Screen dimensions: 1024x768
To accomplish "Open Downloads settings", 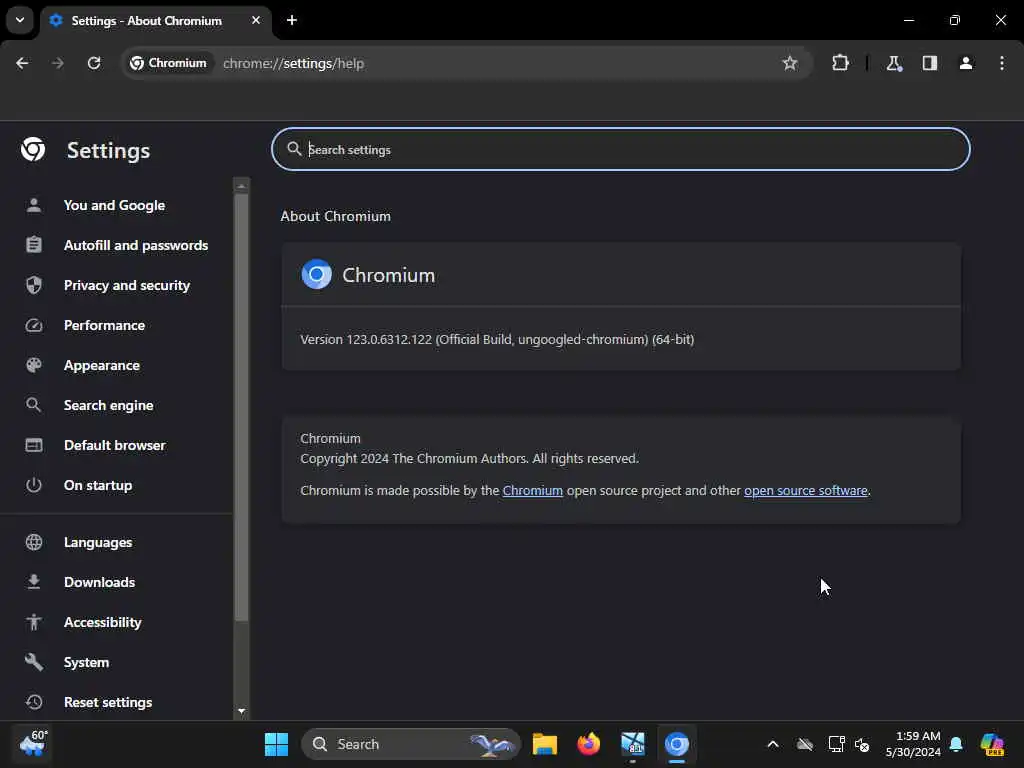I will click(x=99, y=583).
